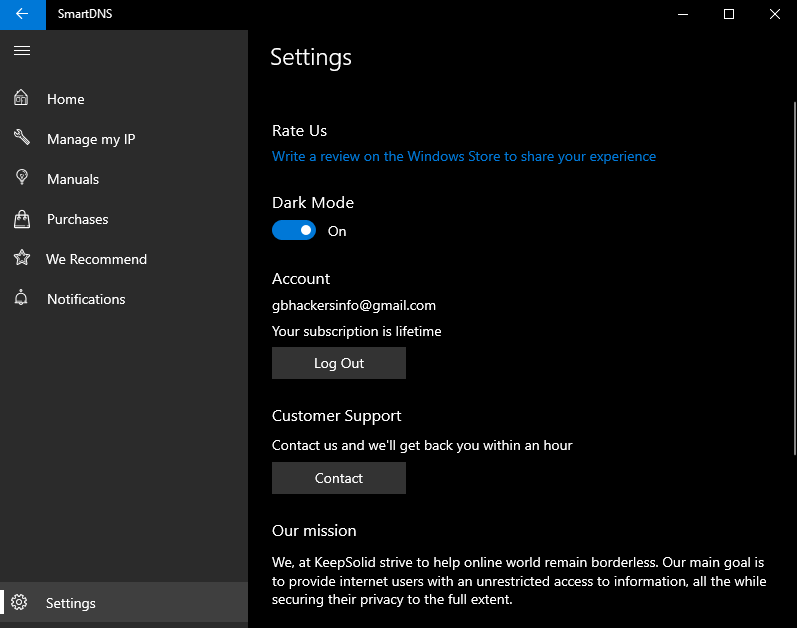Click the Manuals lightbulb icon
Image resolution: width=797 pixels, height=628 pixels.
(x=21, y=177)
